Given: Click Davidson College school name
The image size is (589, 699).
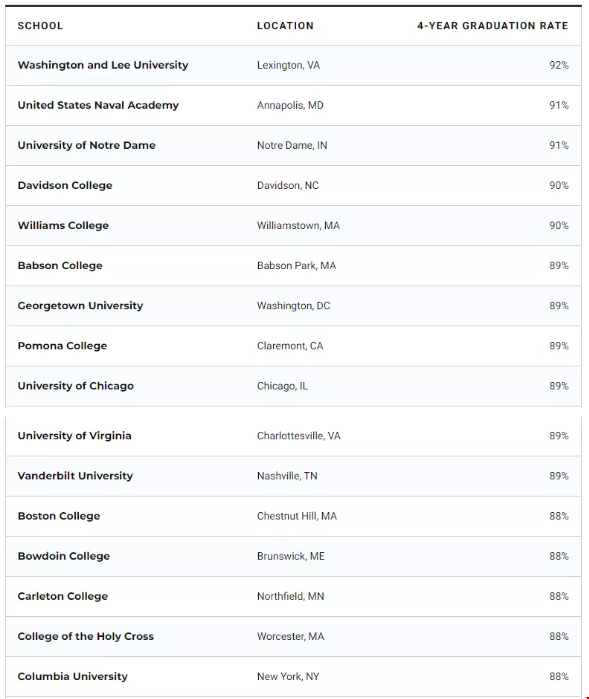Looking at the screenshot, I should click(x=65, y=185).
